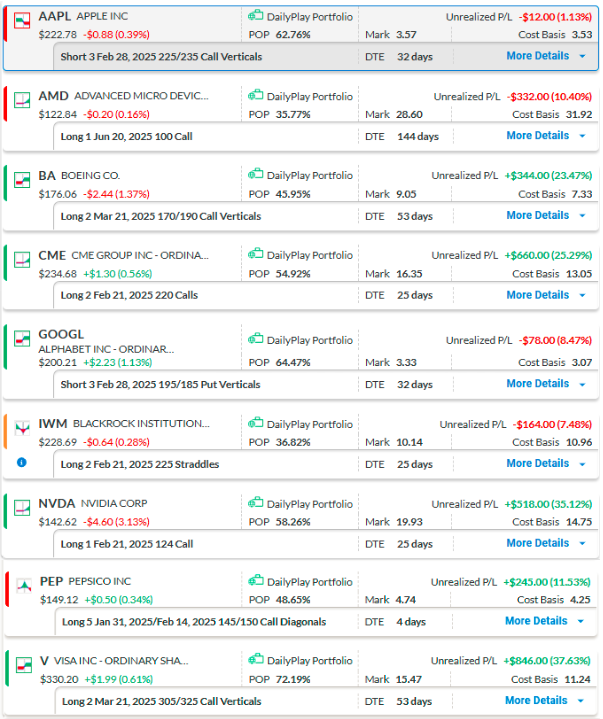Click the Visa chart icon
The width and height of the screenshot is (603, 719).
[x=24, y=665]
